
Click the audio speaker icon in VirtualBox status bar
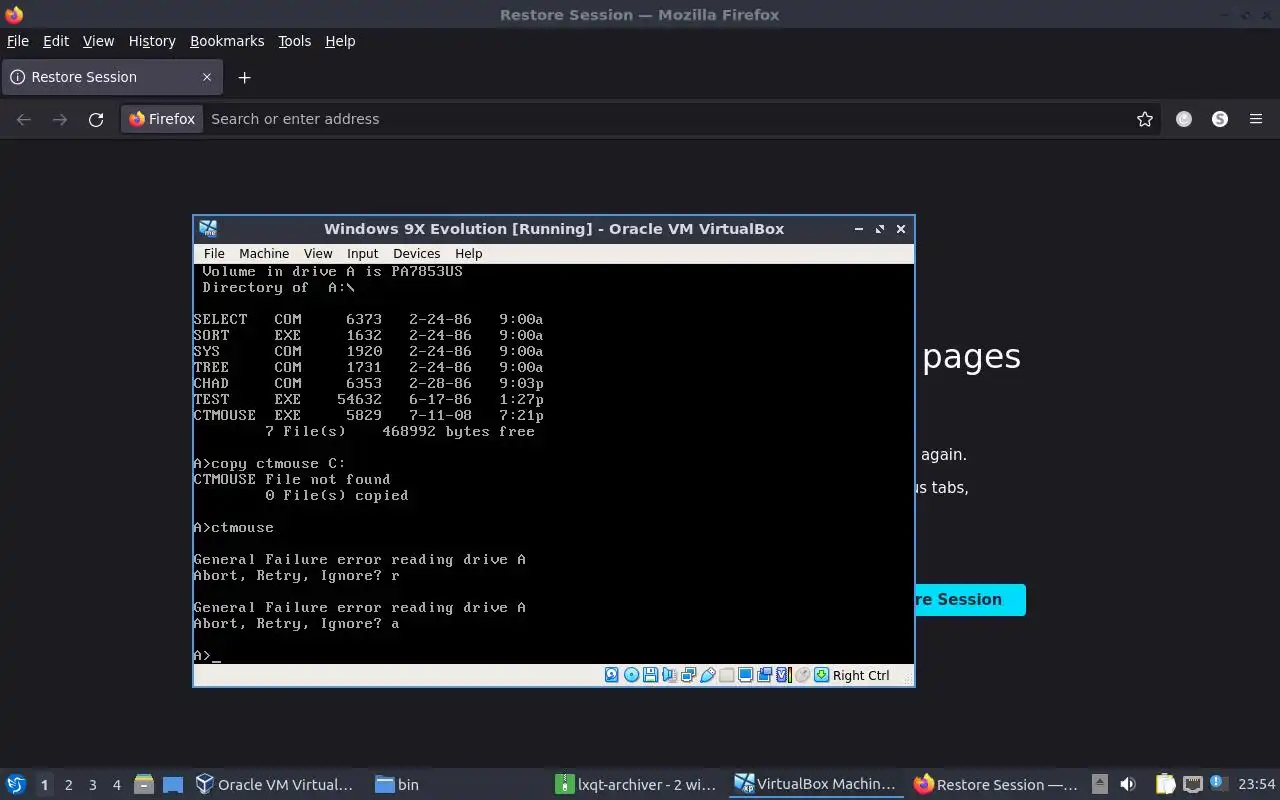point(669,675)
